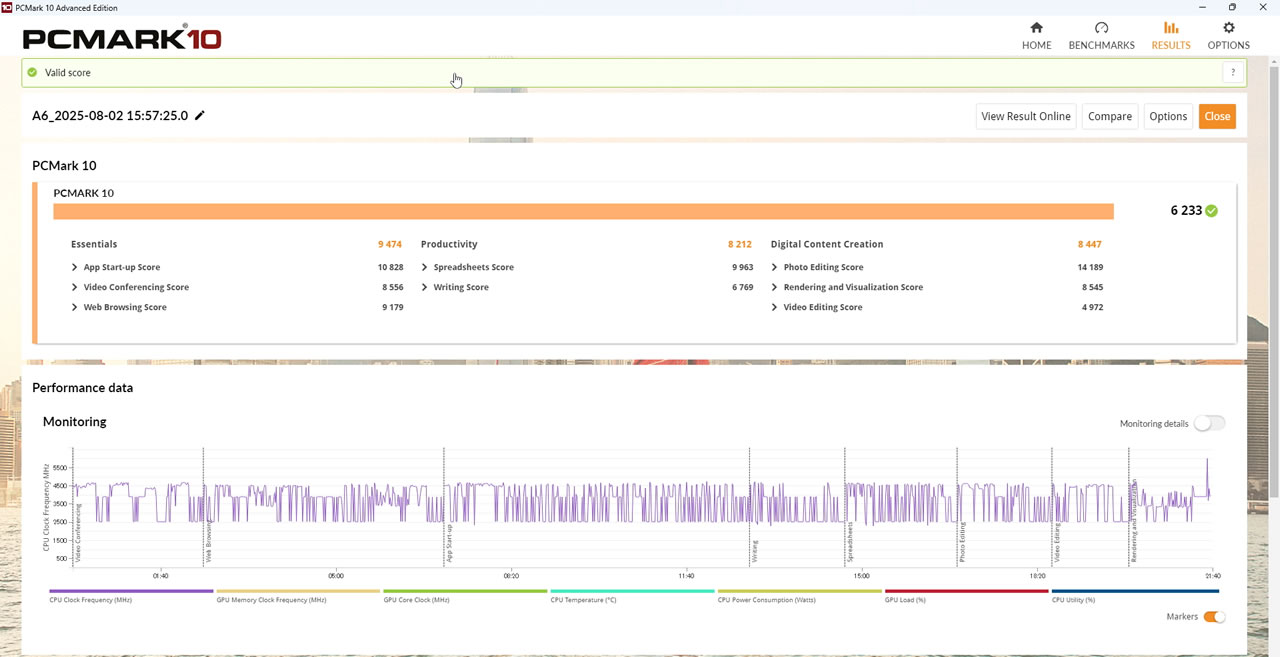Click the Writing value 6 769
1280x657 pixels.
click(741, 287)
